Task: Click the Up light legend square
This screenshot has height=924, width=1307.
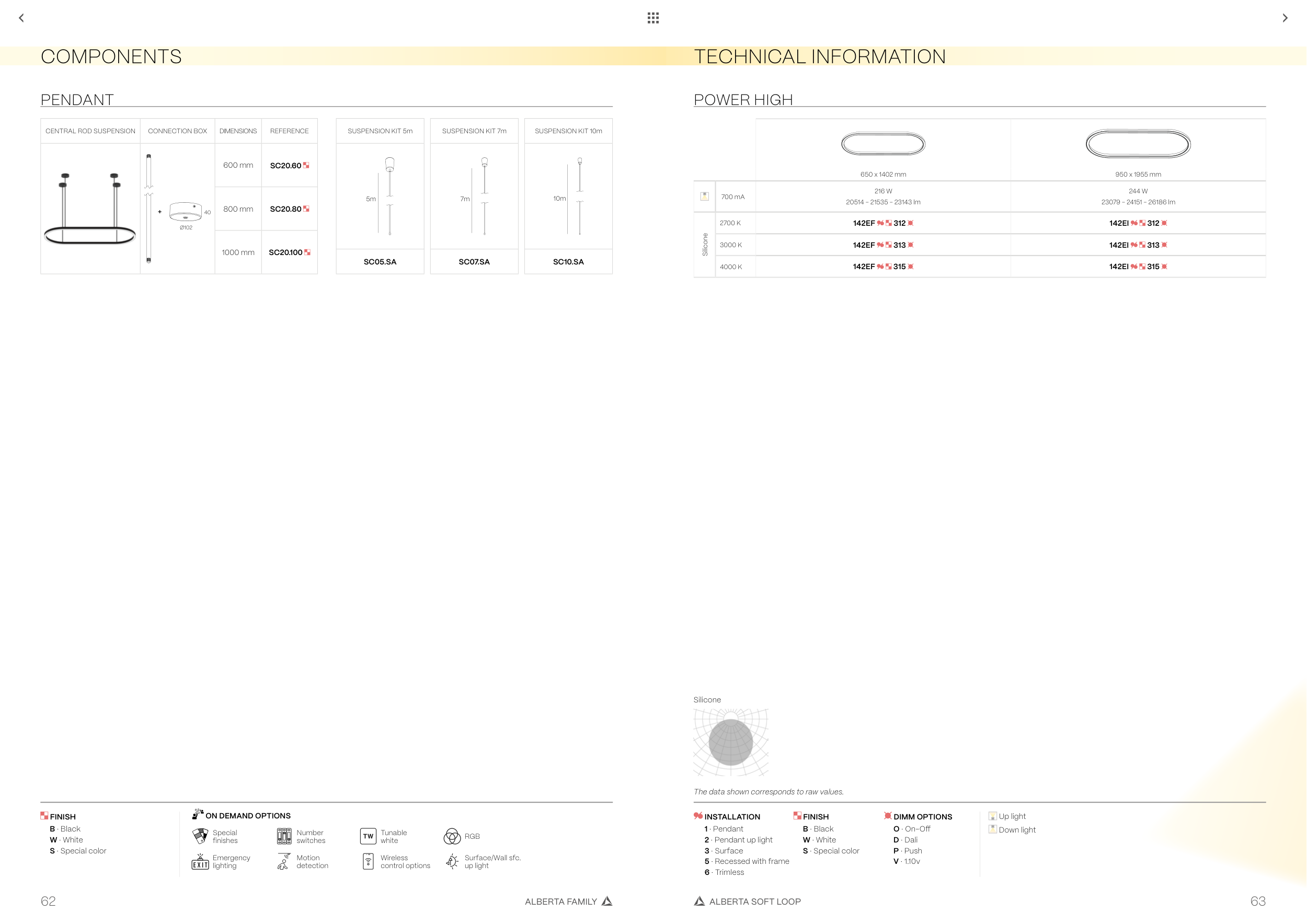Action: [x=993, y=816]
